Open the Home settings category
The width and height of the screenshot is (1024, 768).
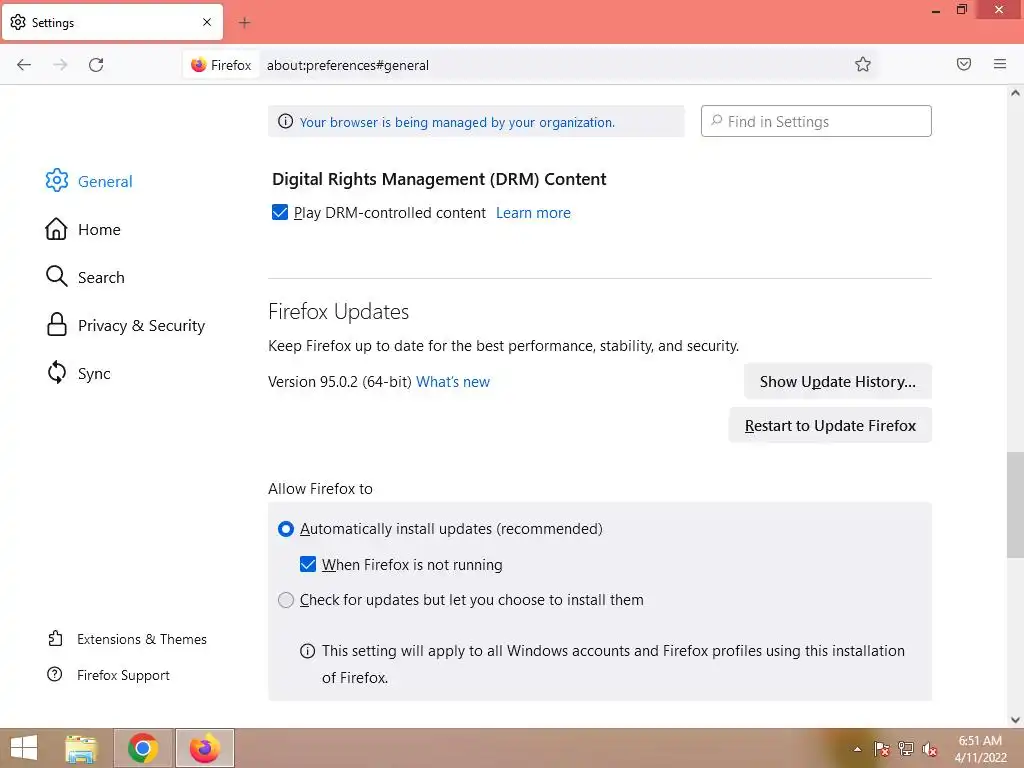(x=84, y=229)
